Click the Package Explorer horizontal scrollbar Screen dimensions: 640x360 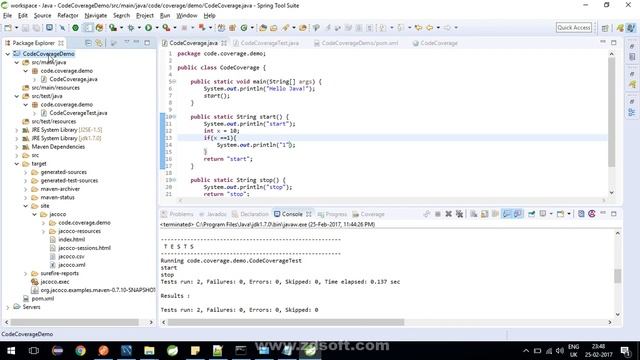point(75,322)
